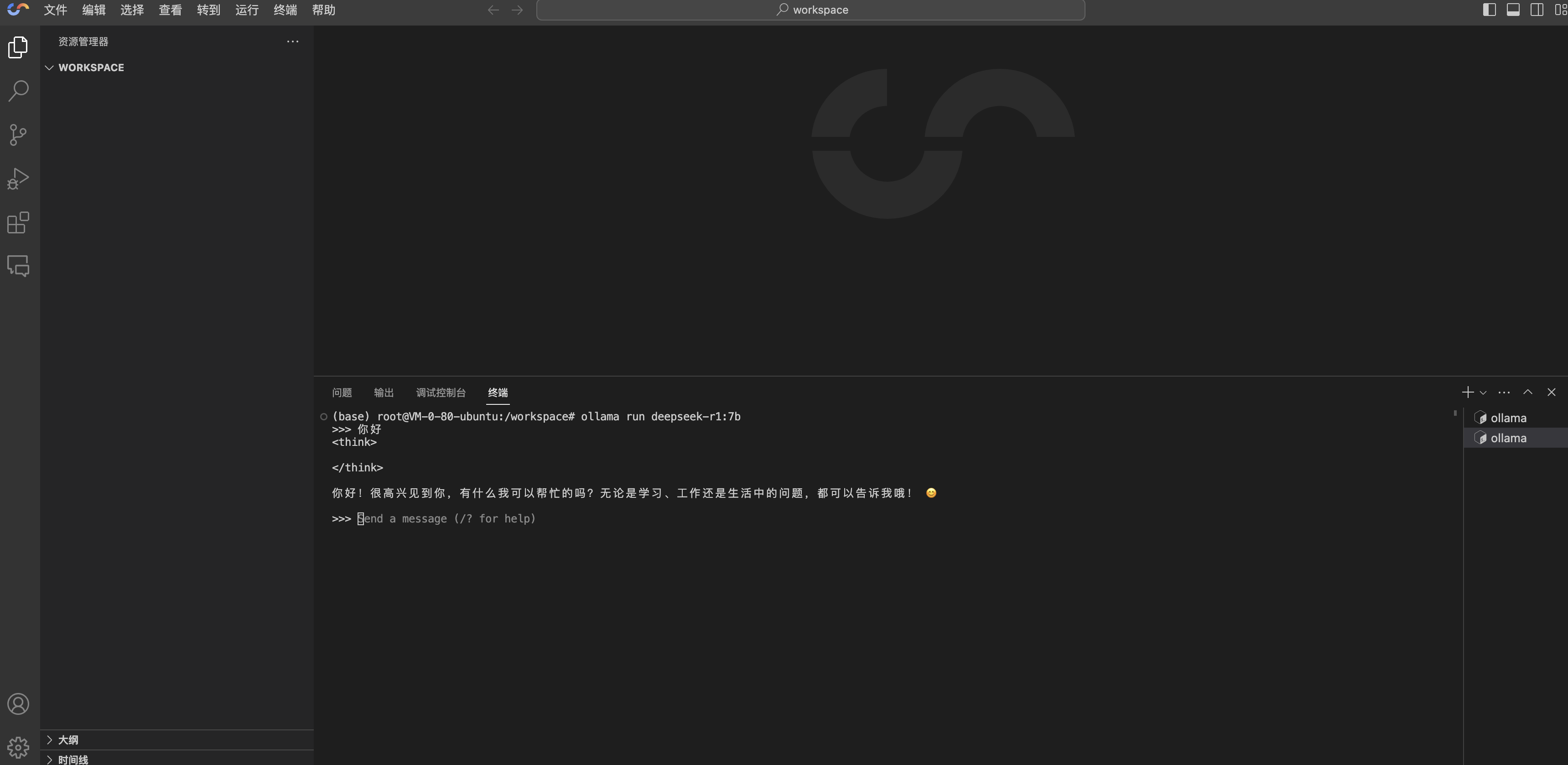Viewport: 1568px width, 765px height.
Task: Maximize the panel with the up chevron
Action: coord(1528,392)
